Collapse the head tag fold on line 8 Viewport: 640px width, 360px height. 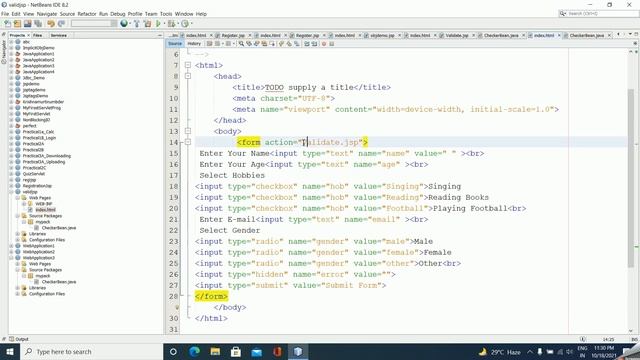188,76
